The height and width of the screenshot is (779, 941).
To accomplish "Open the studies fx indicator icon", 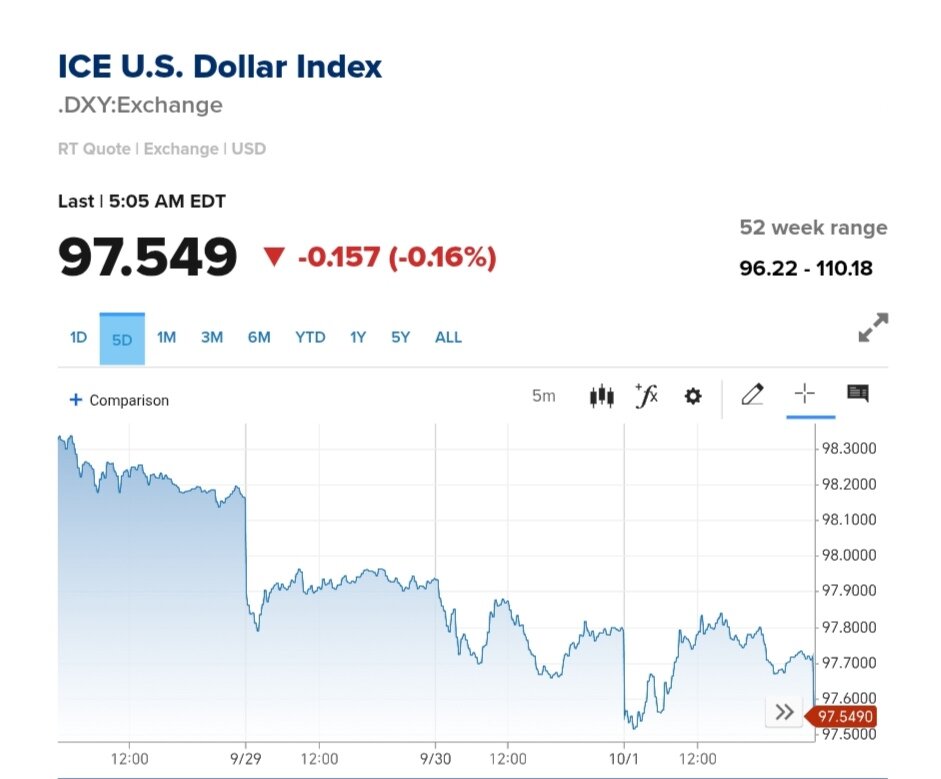I will click(x=647, y=396).
